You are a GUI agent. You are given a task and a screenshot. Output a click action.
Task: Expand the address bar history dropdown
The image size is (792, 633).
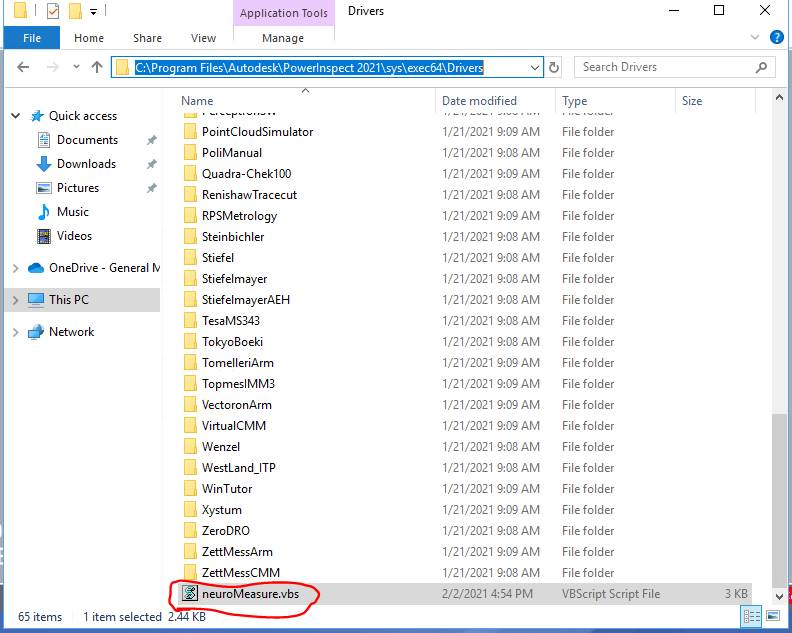[534, 67]
